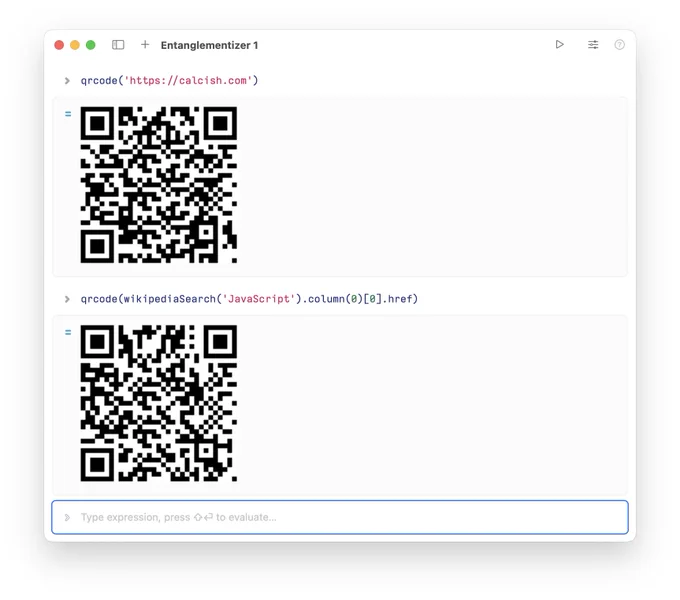
Task: Click the Entanglementizer 1 title
Action: tap(209, 45)
